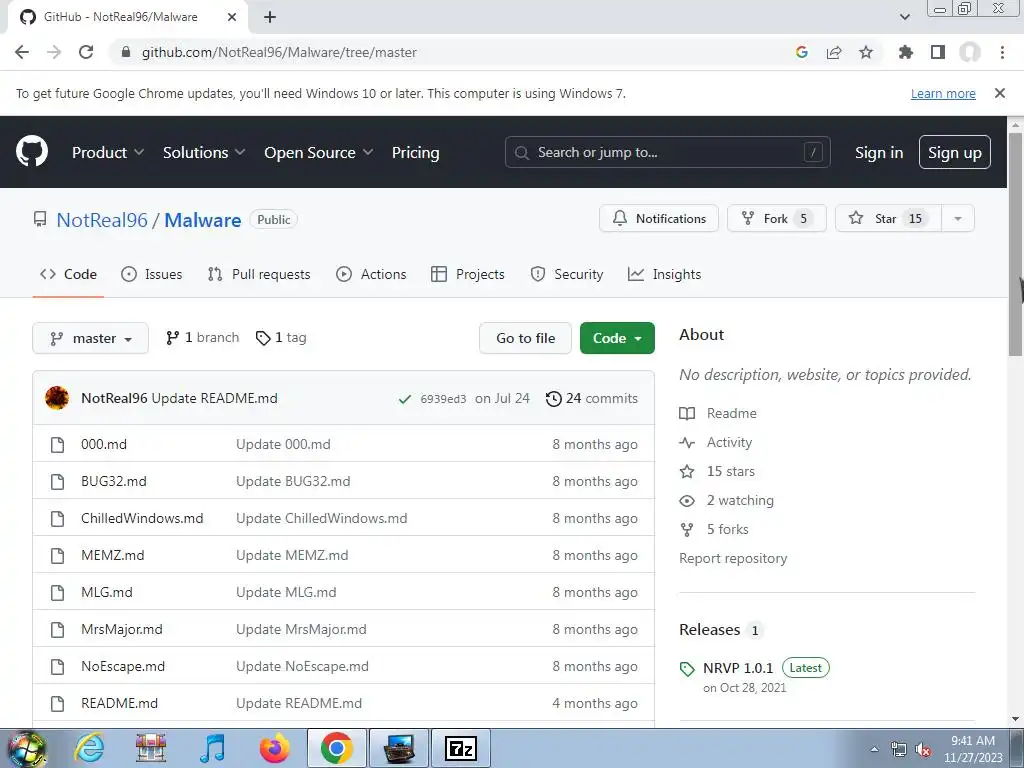
Task: Click Report repository link
Action: coord(733,558)
